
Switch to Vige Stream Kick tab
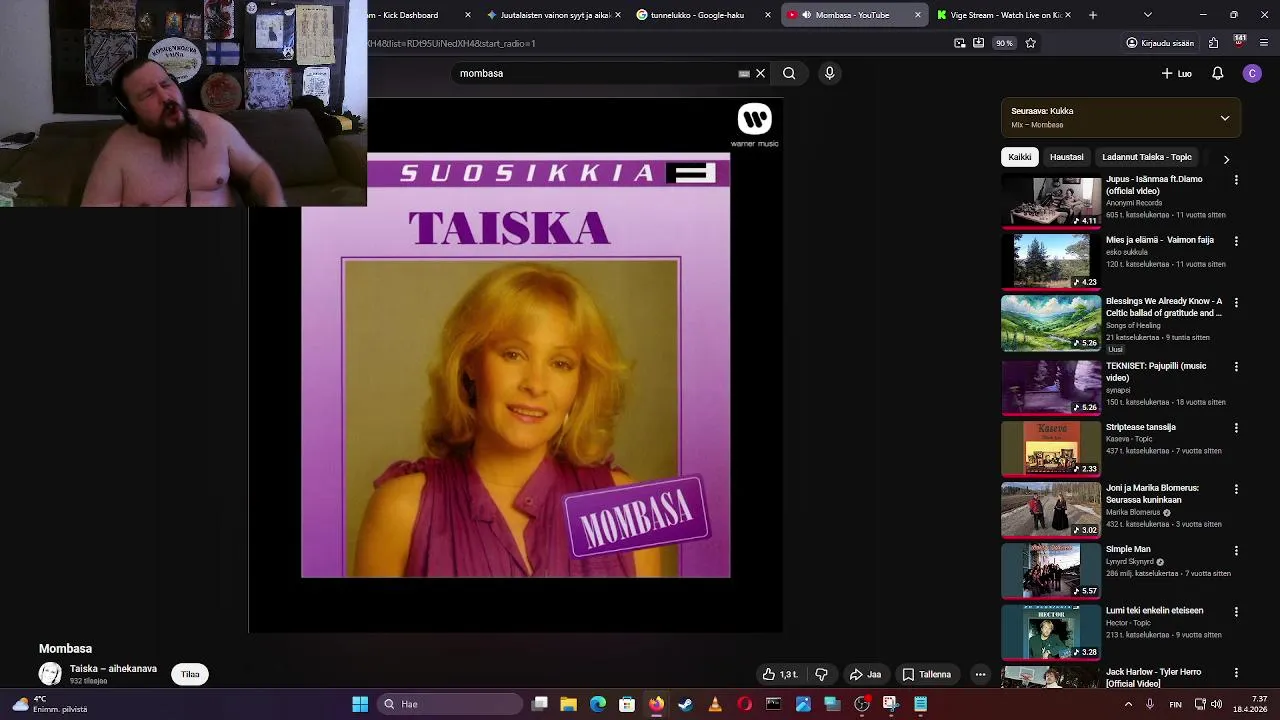[1004, 15]
